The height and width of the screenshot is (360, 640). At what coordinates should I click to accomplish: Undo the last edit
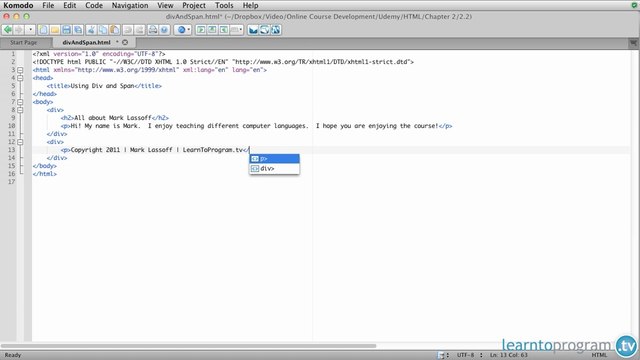[128, 30]
